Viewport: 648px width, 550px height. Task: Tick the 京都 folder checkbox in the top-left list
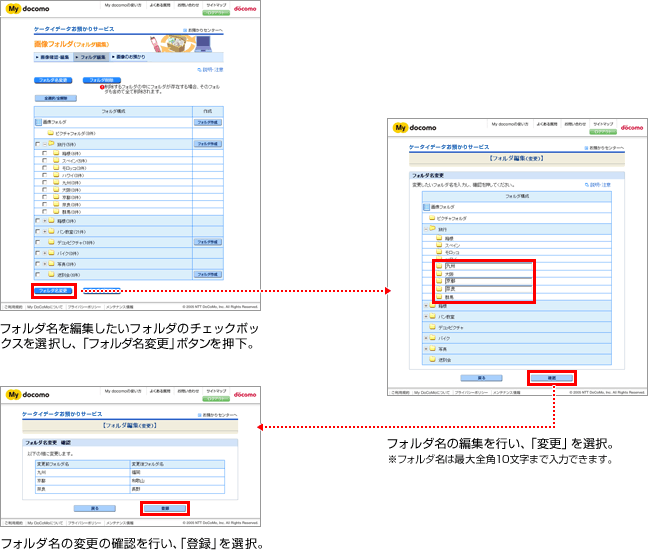(45, 197)
